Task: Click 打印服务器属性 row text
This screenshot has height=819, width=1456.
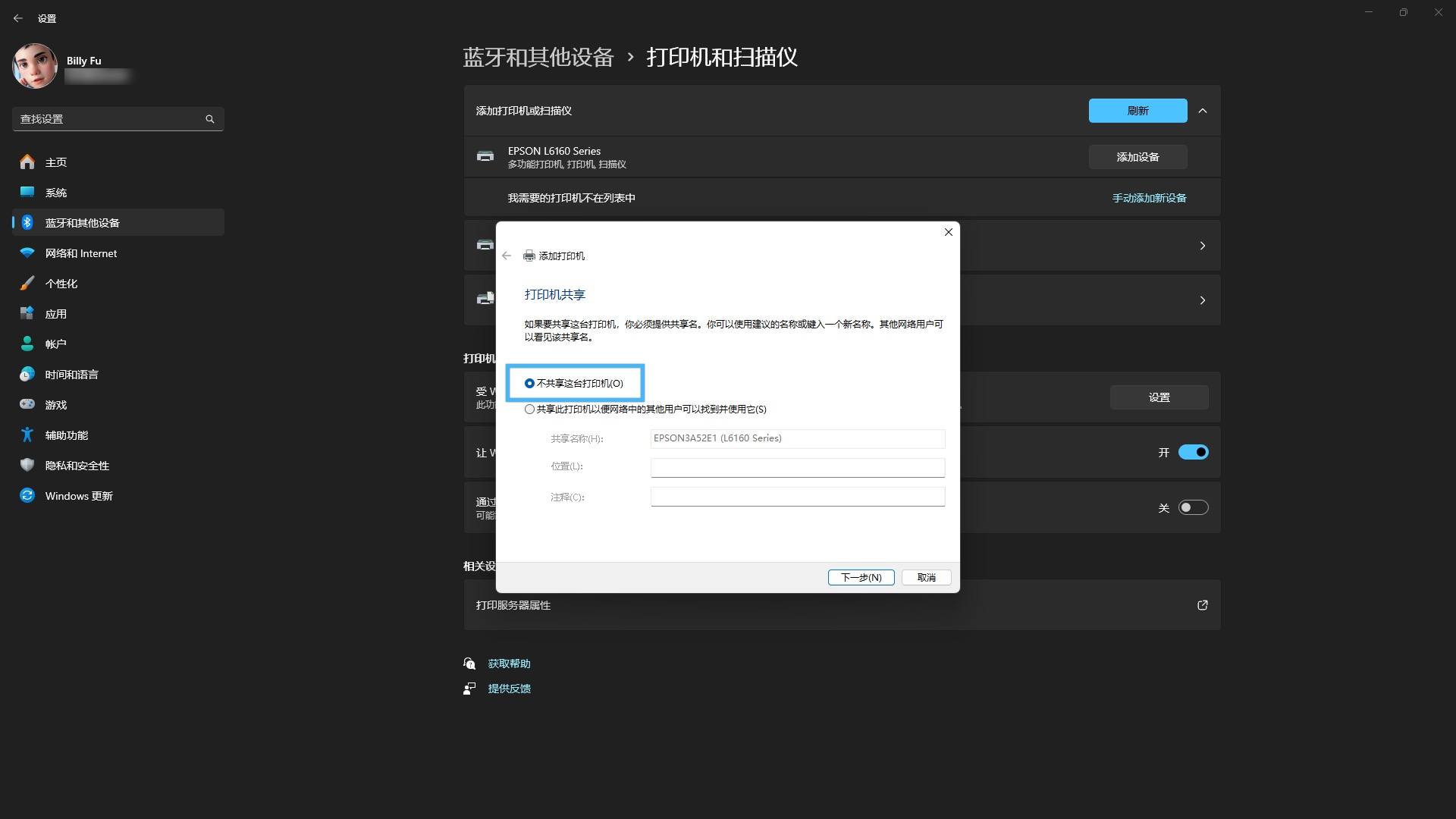Action: [513, 605]
